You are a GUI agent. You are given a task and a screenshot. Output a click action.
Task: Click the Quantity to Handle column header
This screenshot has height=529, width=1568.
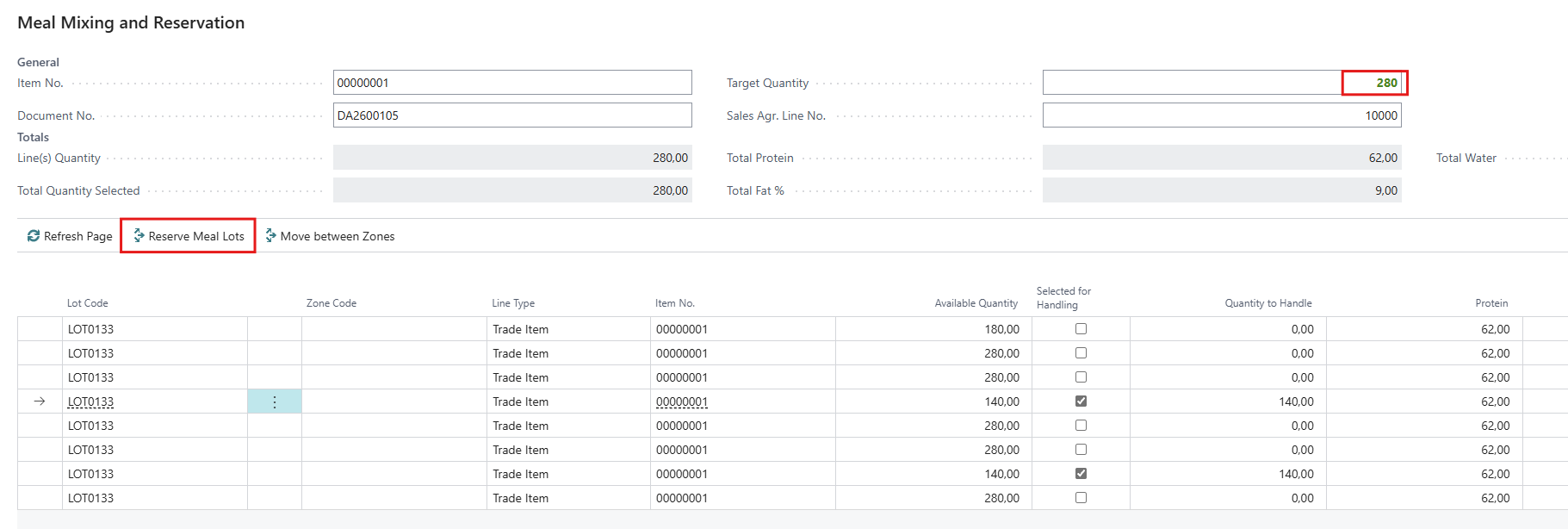click(x=1268, y=303)
